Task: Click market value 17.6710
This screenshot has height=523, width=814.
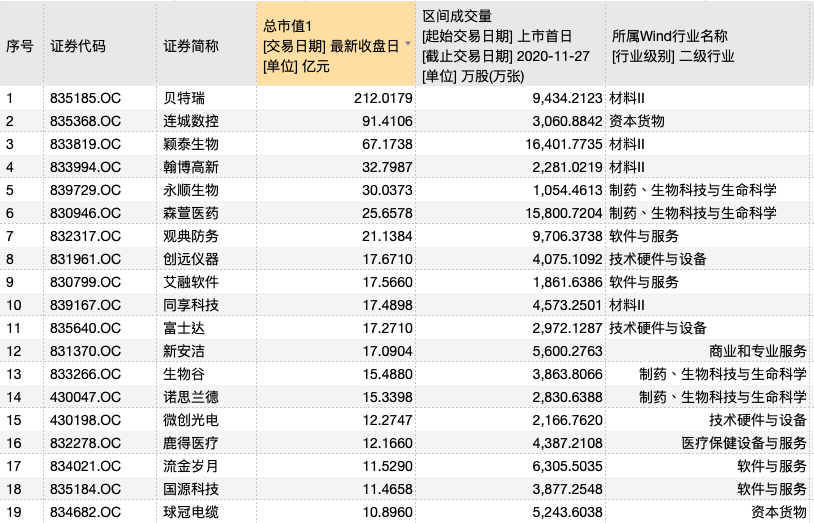Action: [x=387, y=259]
